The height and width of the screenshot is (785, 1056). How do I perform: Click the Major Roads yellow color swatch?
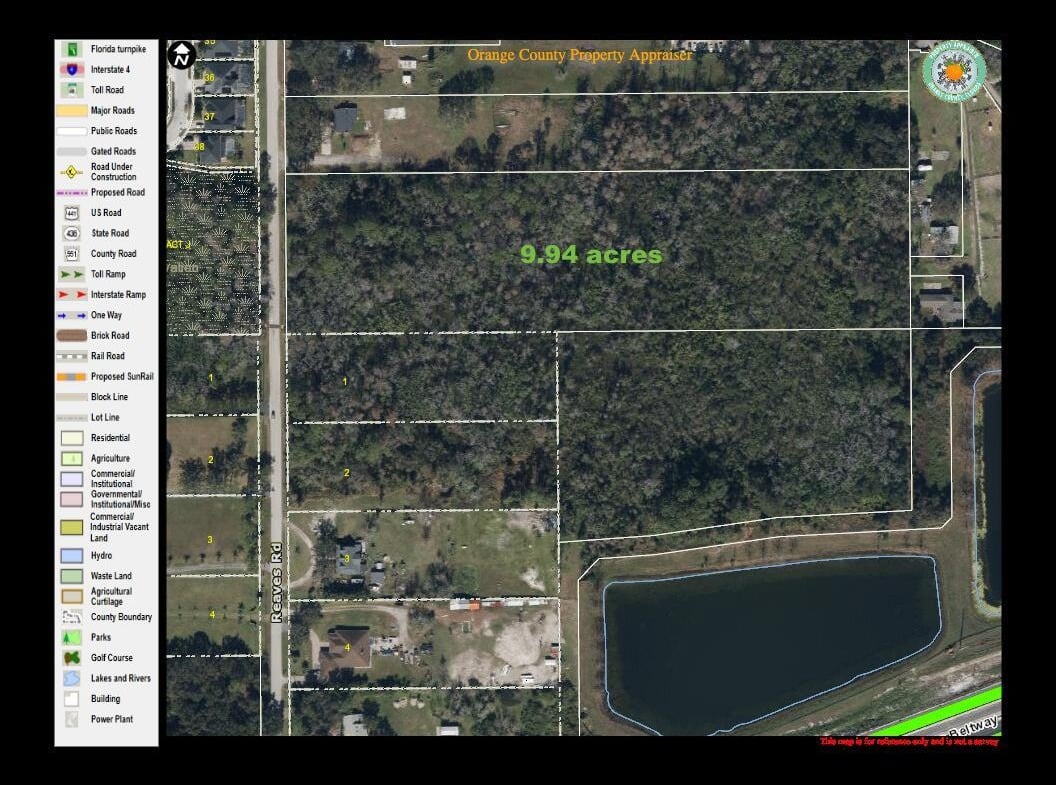pyautogui.click(x=71, y=110)
